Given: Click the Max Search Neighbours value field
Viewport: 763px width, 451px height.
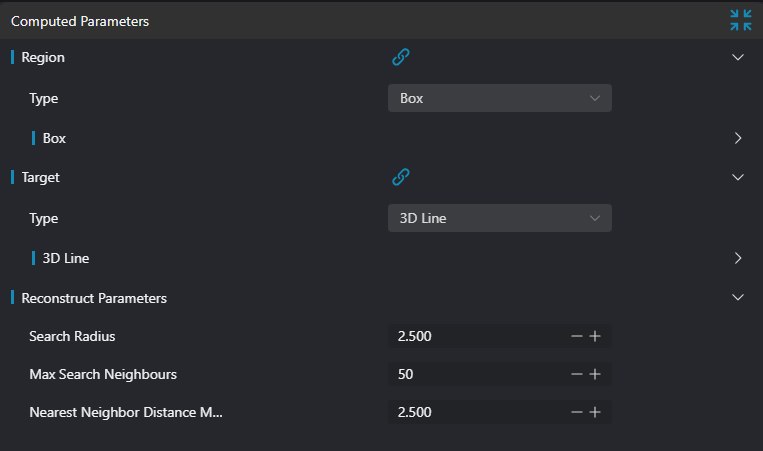Looking at the screenshot, I should tap(477, 374).
